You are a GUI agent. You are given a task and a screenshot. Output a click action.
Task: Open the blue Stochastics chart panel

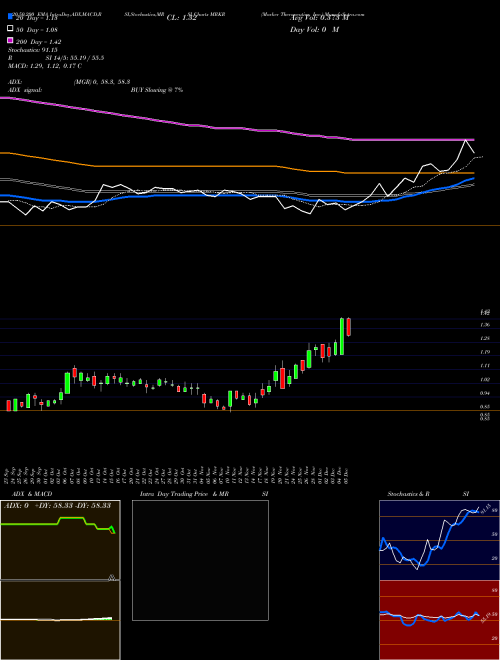tap(439, 540)
